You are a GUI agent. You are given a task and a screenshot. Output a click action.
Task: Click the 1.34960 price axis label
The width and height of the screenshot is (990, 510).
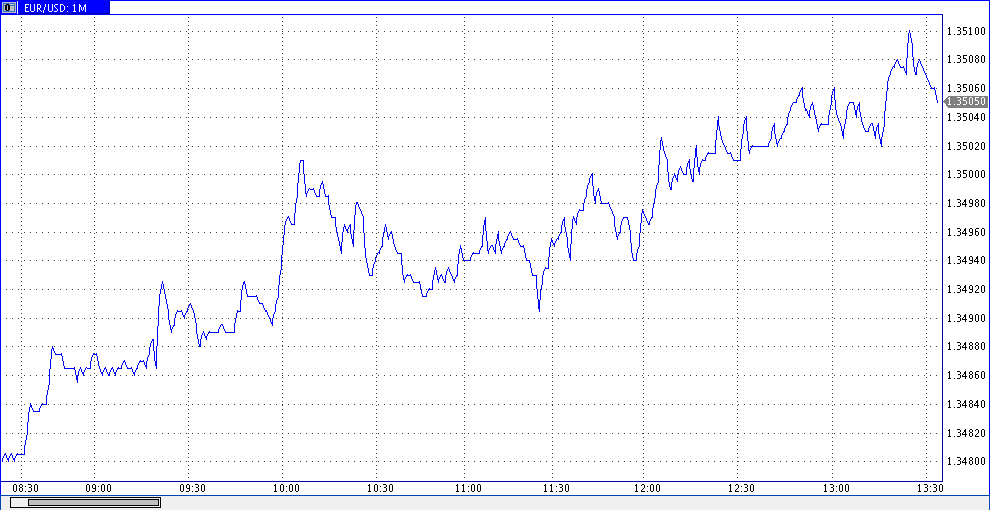pos(967,232)
